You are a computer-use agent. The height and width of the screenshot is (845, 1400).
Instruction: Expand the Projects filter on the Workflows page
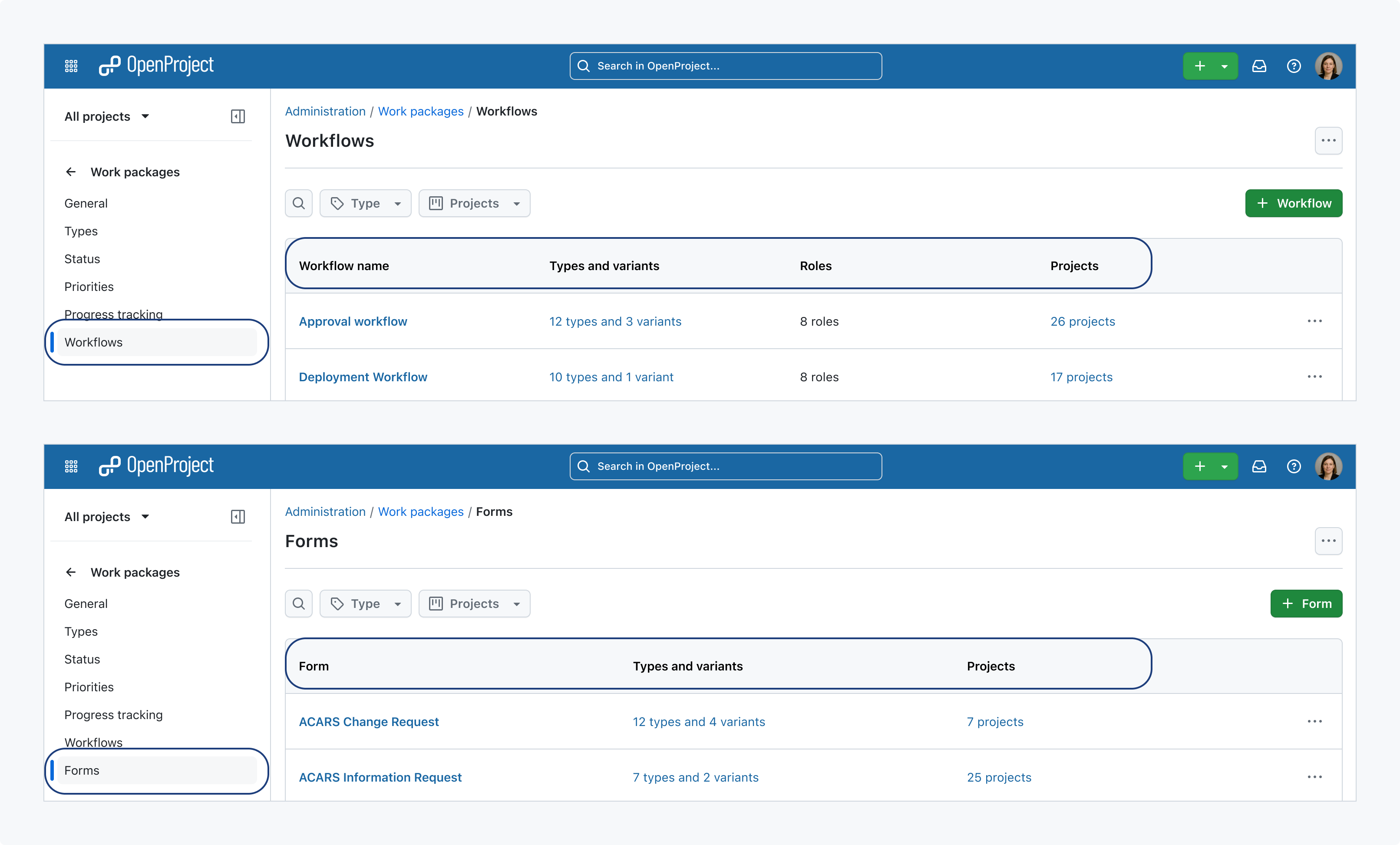tap(475, 204)
